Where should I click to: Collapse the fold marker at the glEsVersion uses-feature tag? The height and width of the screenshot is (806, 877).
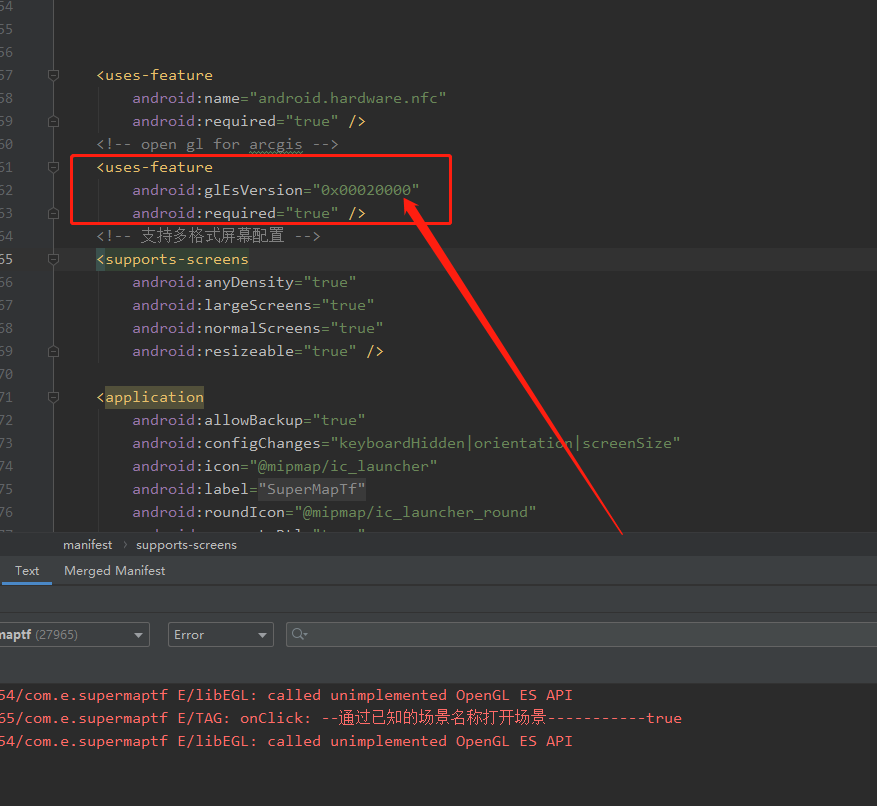tap(54, 167)
